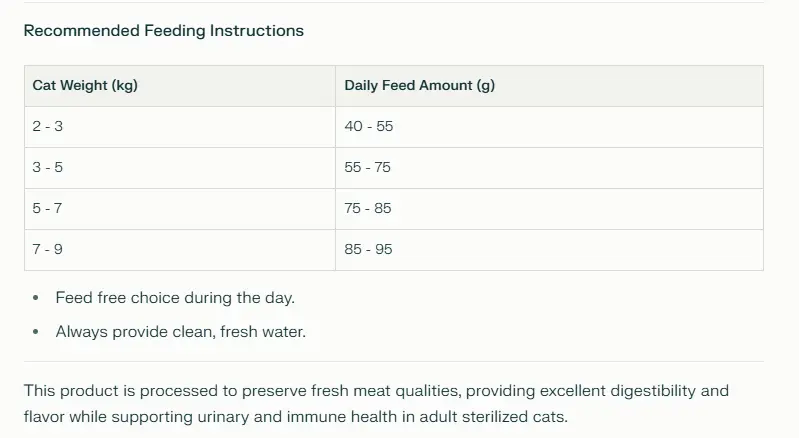Click the bullet dot before 'Always provide clean'
Image resolution: width=799 pixels, height=438 pixels.
tap(36, 332)
